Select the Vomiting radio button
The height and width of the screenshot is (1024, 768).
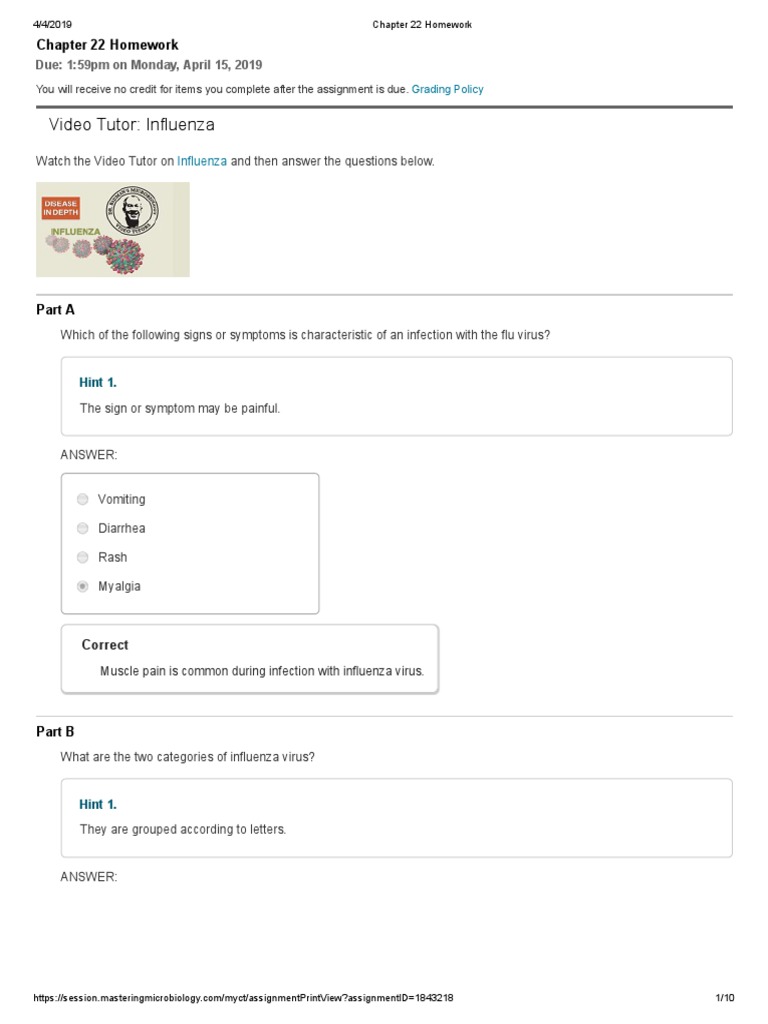click(x=83, y=499)
